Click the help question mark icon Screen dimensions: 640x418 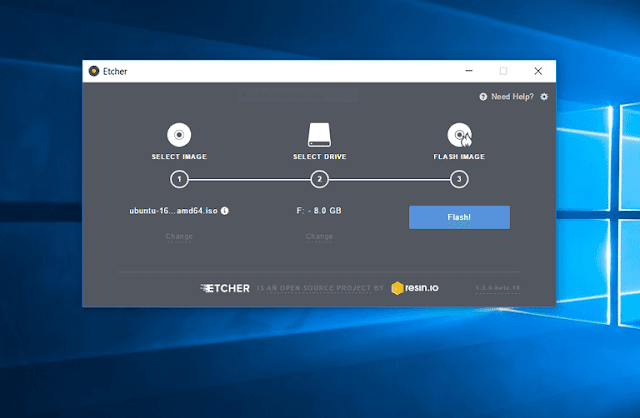click(x=483, y=97)
